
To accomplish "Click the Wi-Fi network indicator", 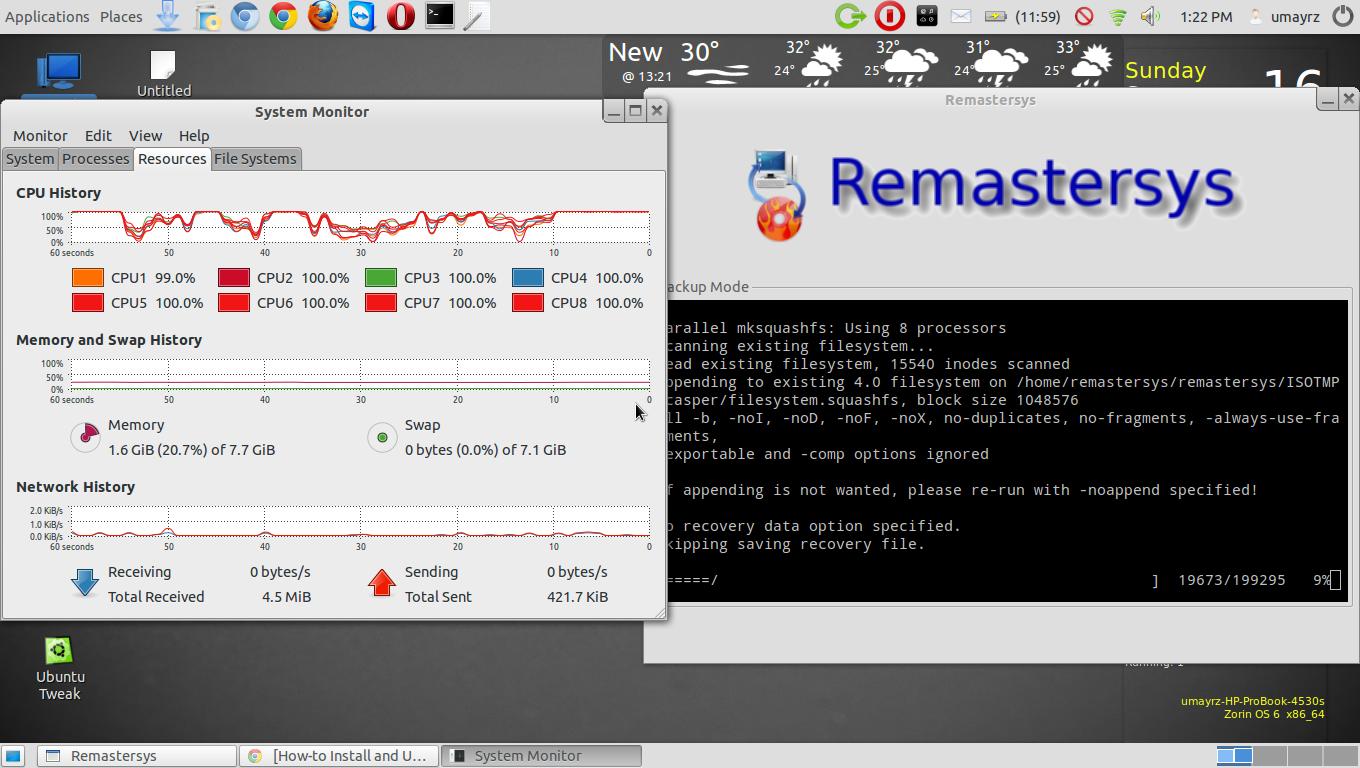I will click(1118, 16).
